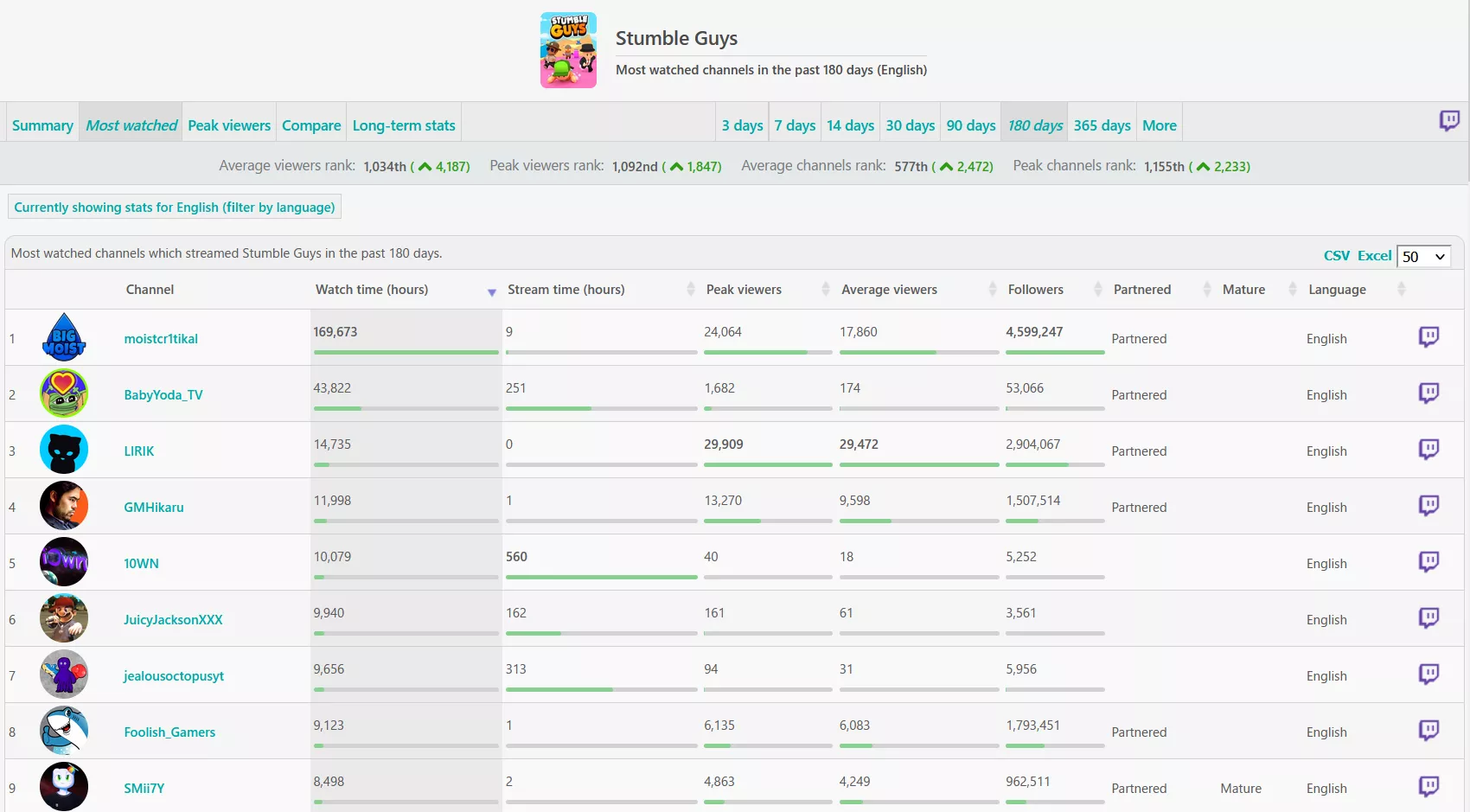Click the Twitch icon for Foolish_Gamers
The width and height of the screenshot is (1470, 812).
coord(1428,730)
